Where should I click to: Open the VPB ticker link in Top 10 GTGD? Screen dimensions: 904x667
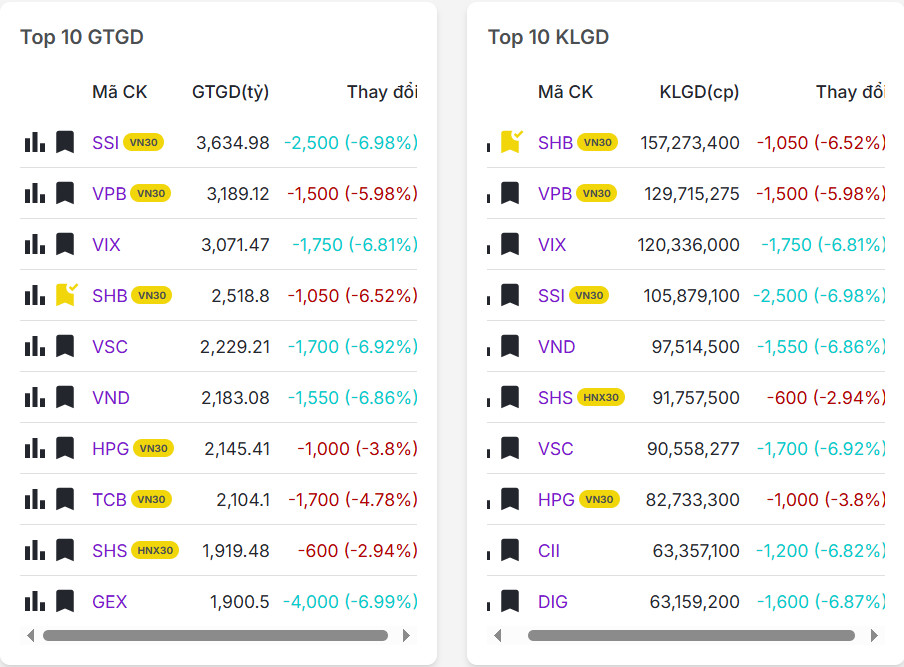click(109, 194)
